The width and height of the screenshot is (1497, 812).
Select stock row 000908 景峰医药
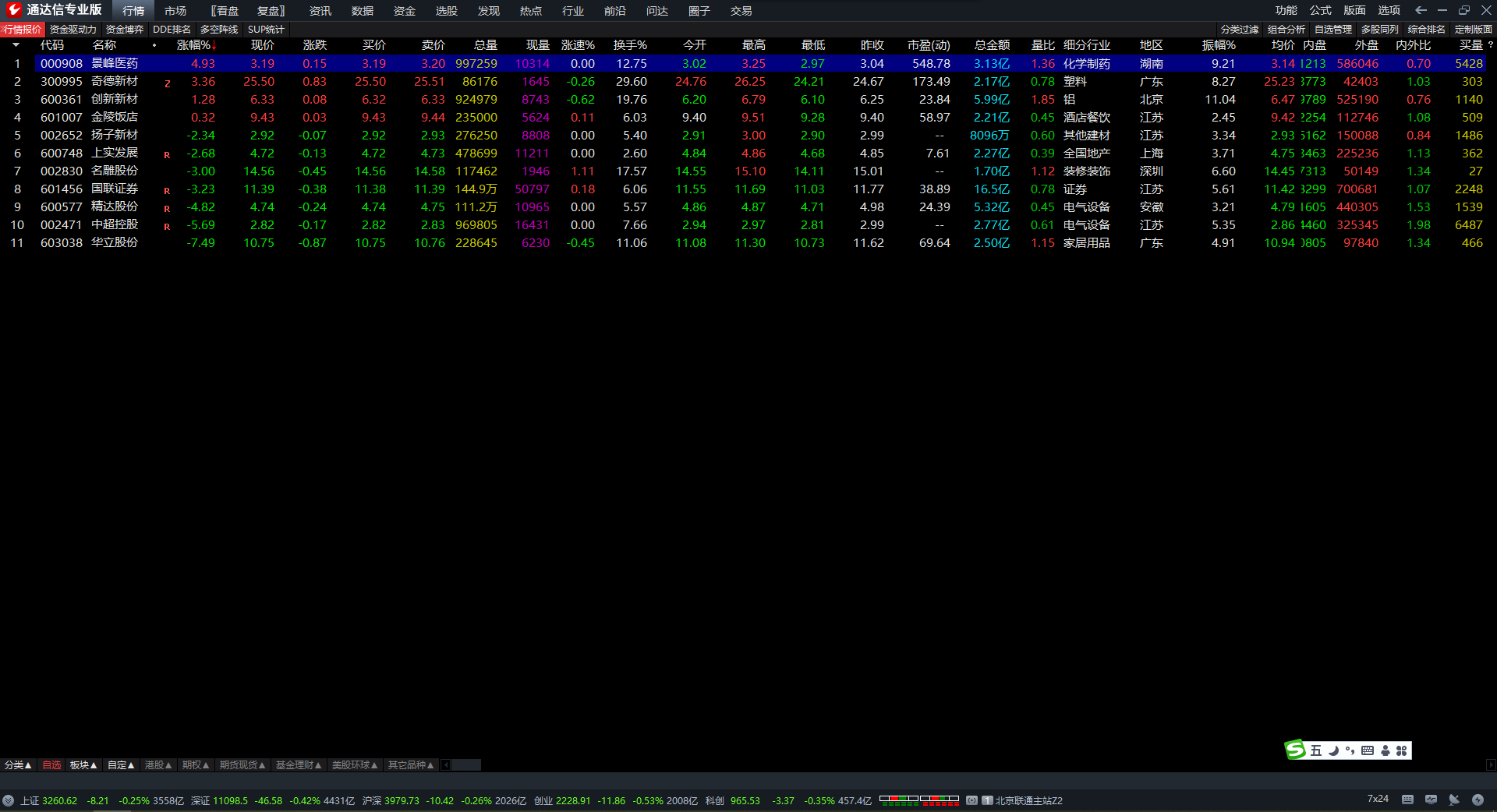pyautogui.click(x=745, y=64)
